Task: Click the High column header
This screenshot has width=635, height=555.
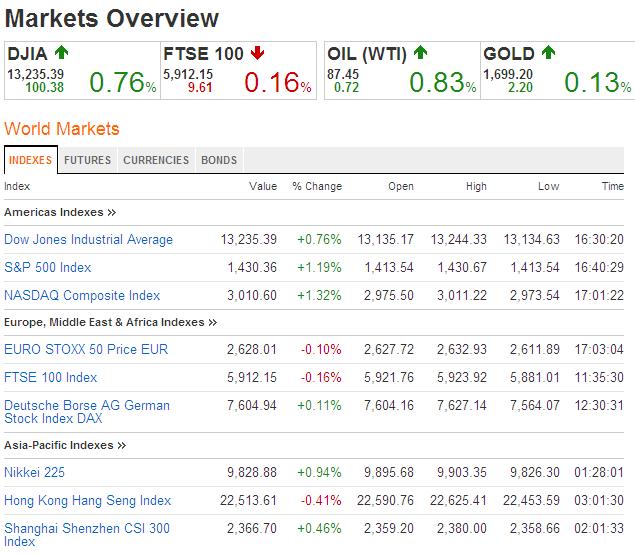Action: 476,186
